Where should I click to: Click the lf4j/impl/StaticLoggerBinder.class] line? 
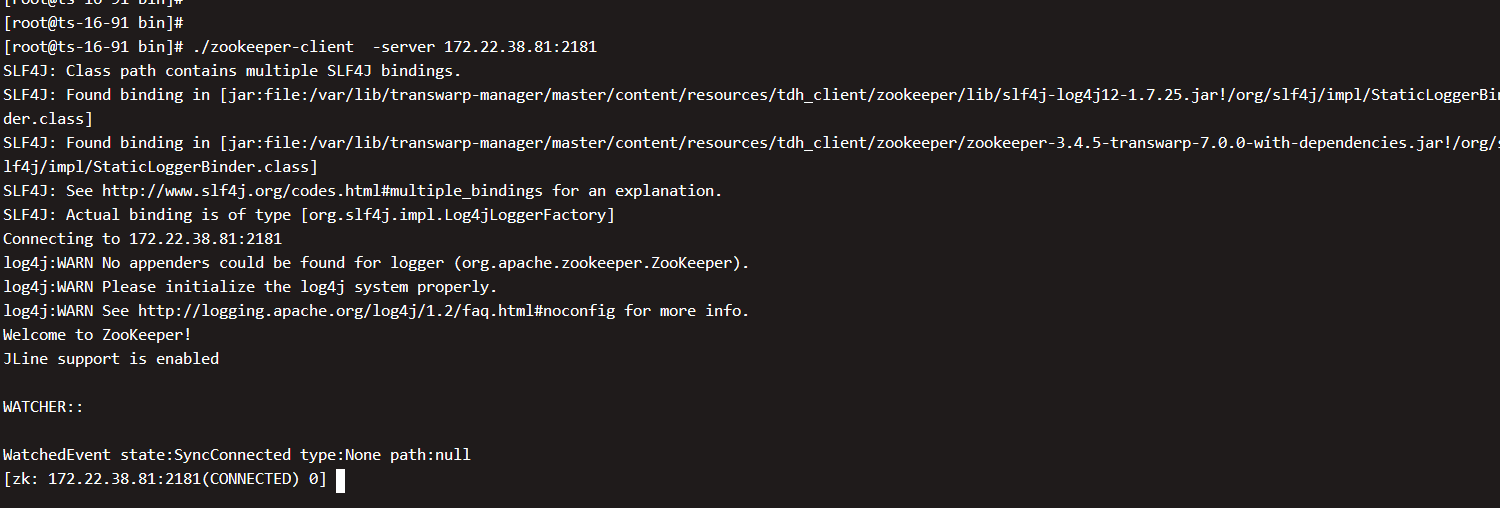tap(160, 167)
